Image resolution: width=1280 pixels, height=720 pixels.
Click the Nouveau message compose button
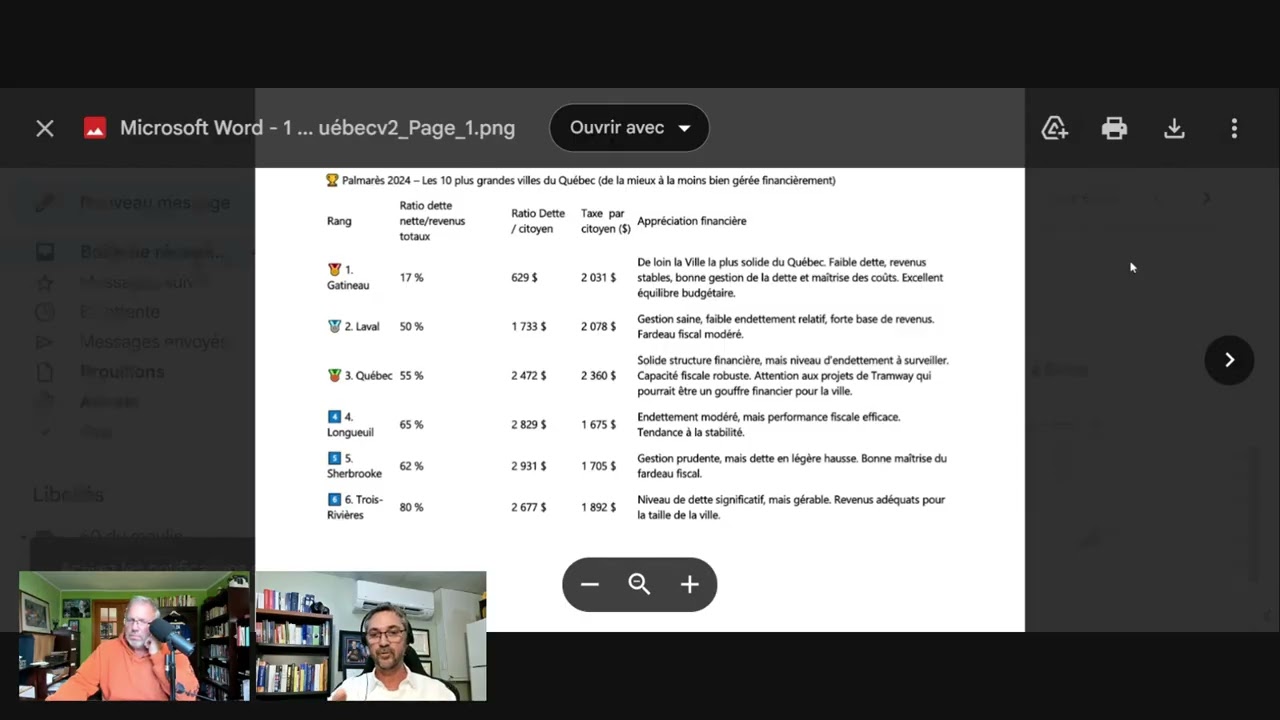pyautogui.click(x=154, y=203)
